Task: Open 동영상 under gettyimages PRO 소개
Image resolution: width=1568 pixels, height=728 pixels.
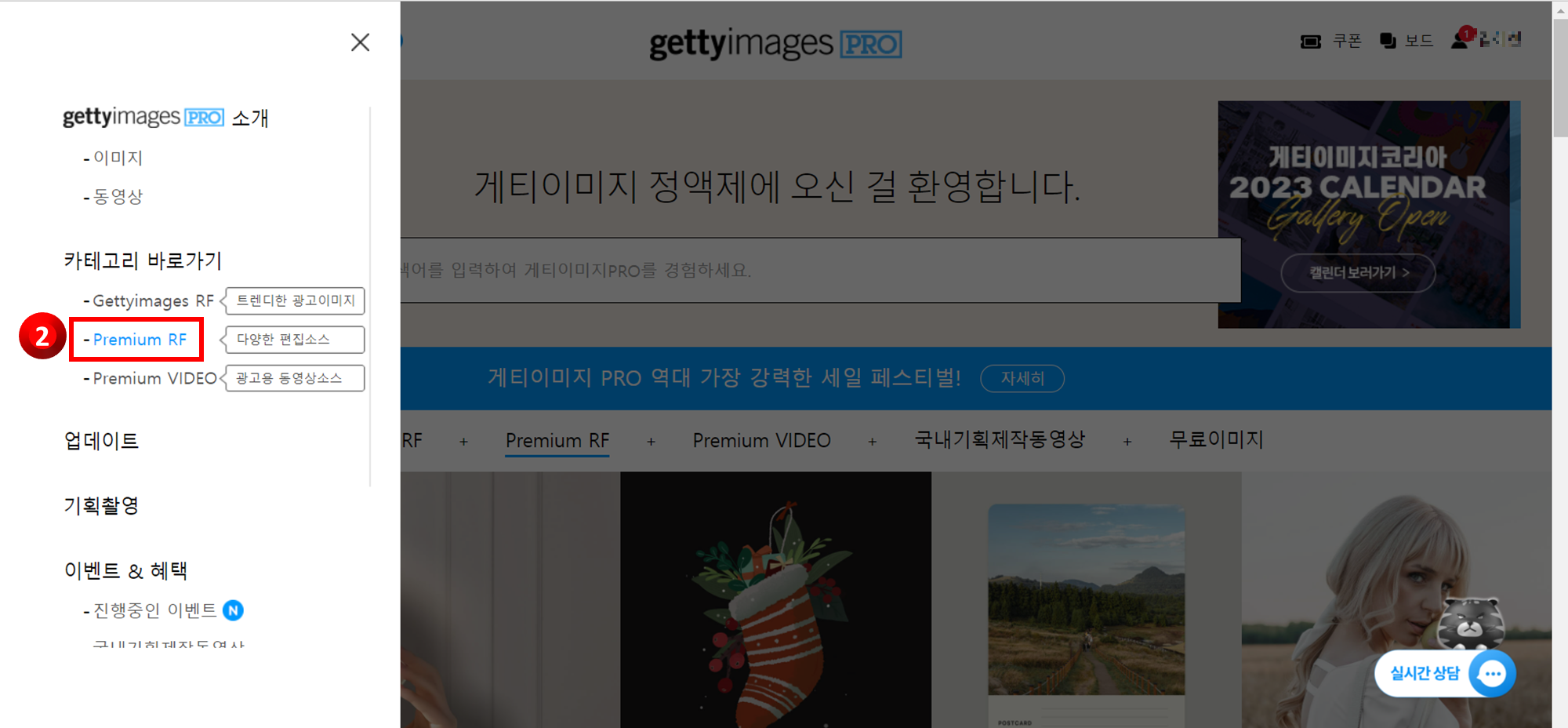Action: (x=118, y=196)
